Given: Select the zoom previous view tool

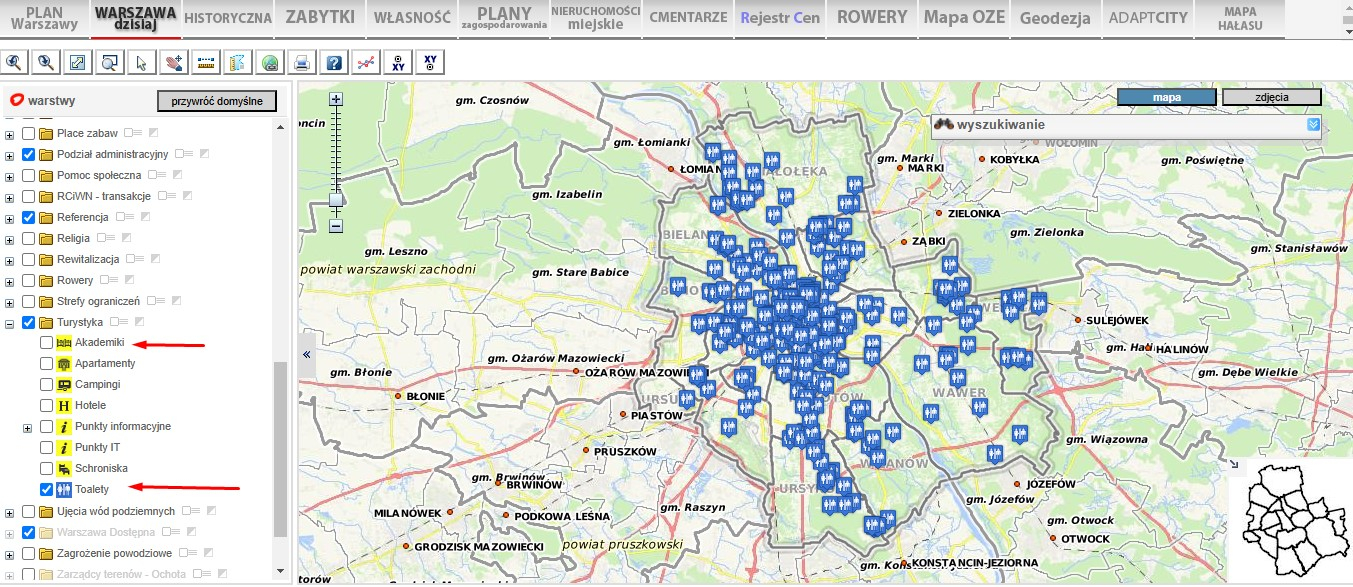Looking at the screenshot, I should point(15,62).
